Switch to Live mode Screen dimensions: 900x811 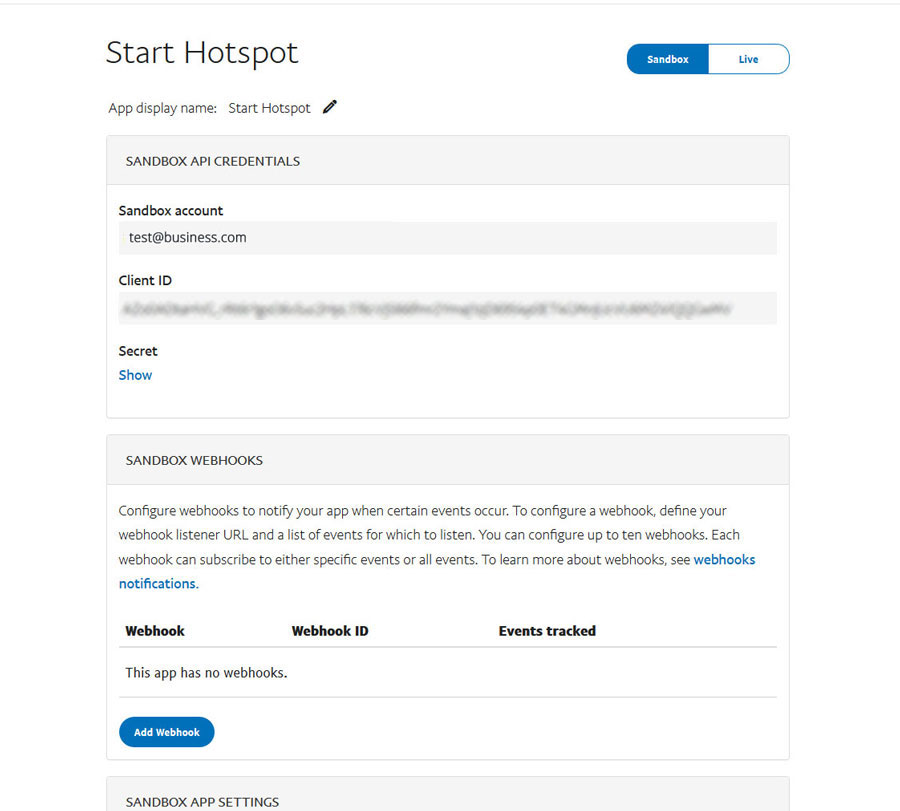[x=748, y=59]
